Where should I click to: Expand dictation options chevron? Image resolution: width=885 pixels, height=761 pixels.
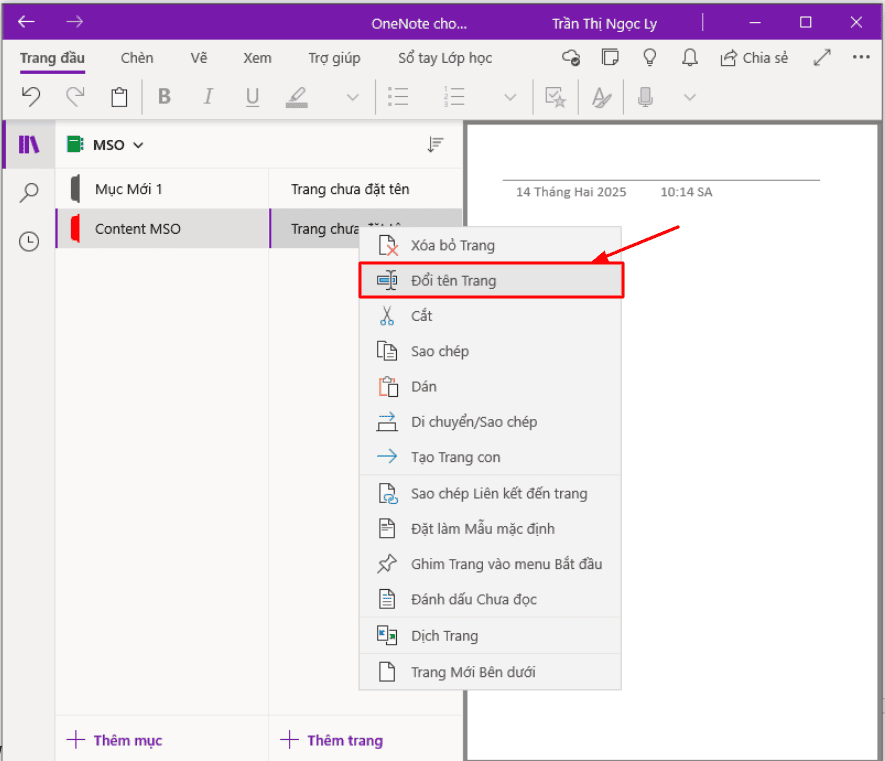690,97
